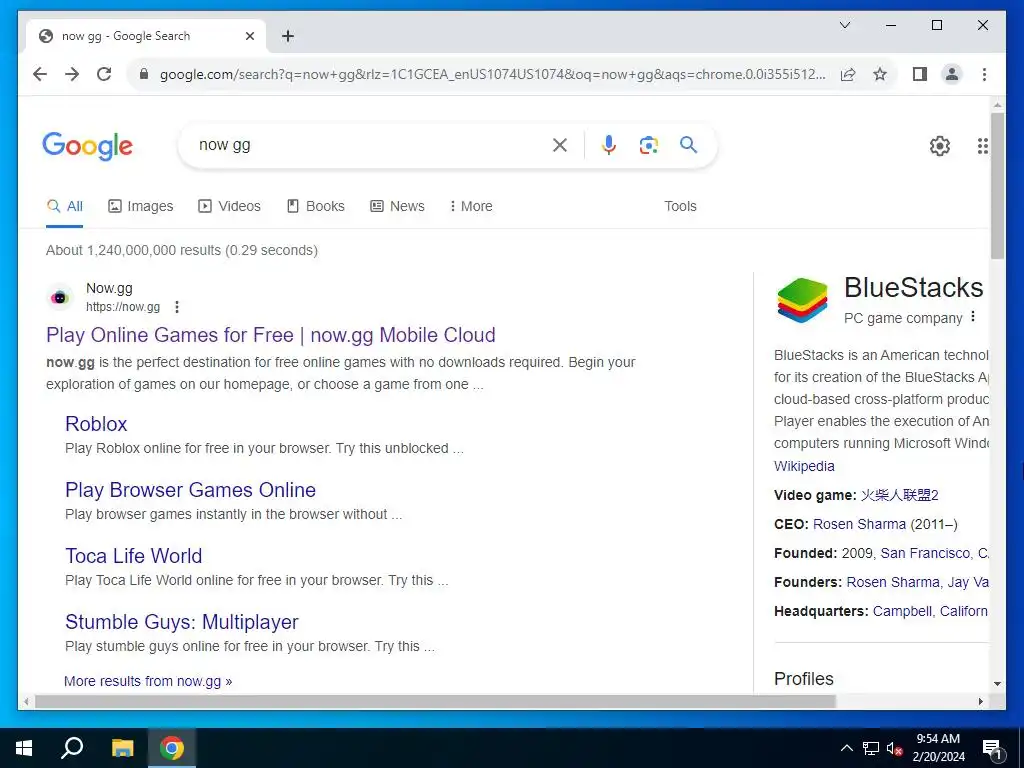The width and height of the screenshot is (1024, 768).
Task: Open the Wikipedia link in the BlueStacks panel
Action: (x=804, y=466)
